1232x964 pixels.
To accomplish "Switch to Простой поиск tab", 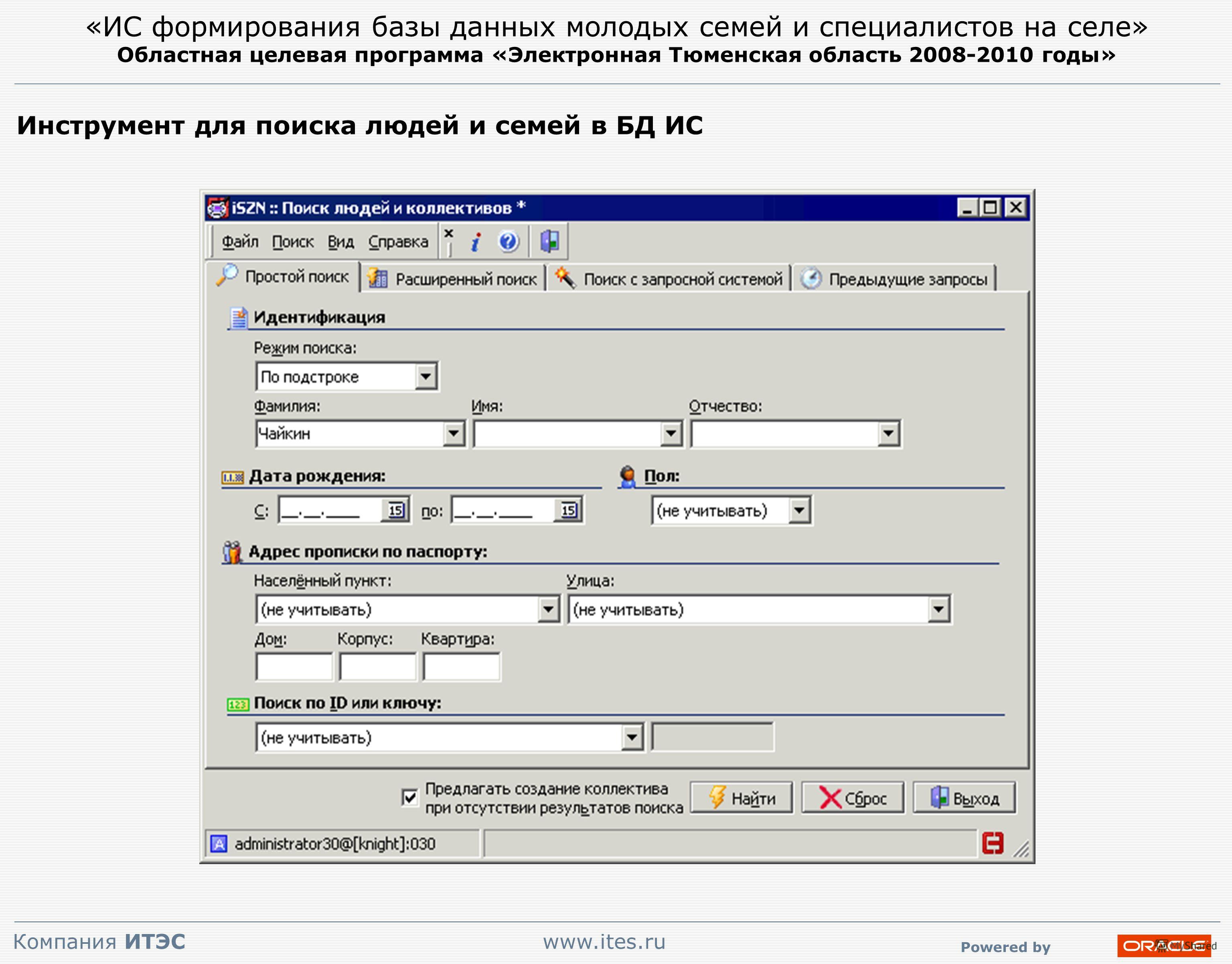I will pyautogui.click(x=283, y=276).
